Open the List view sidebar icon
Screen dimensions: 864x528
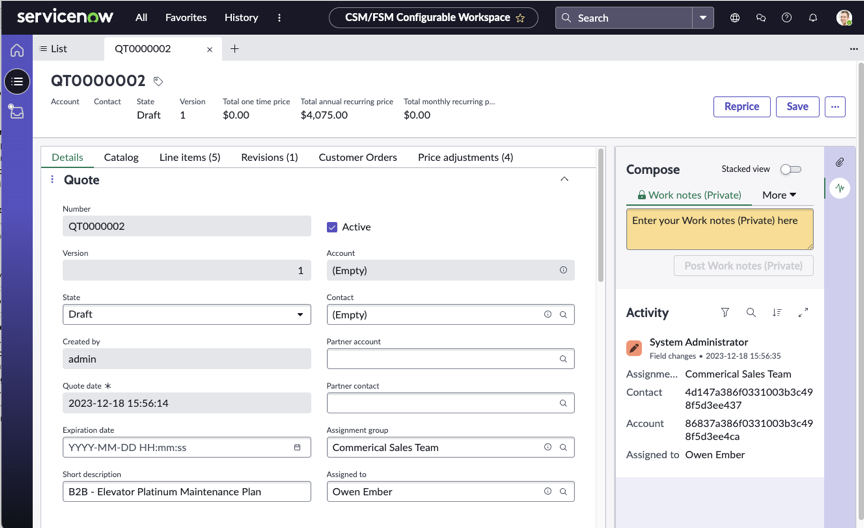[x=17, y=82]
